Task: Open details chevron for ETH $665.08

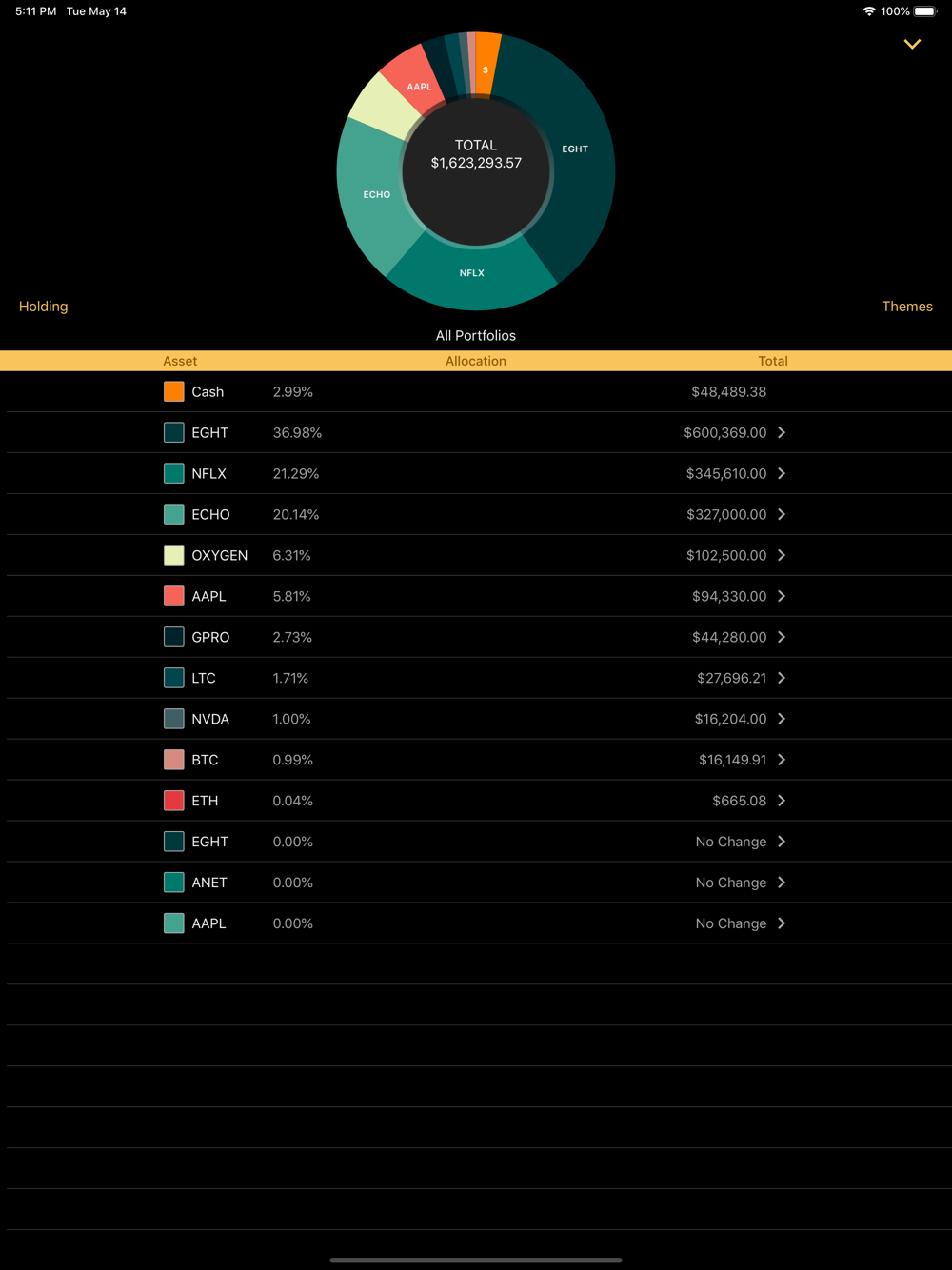Action: (782, 801)
